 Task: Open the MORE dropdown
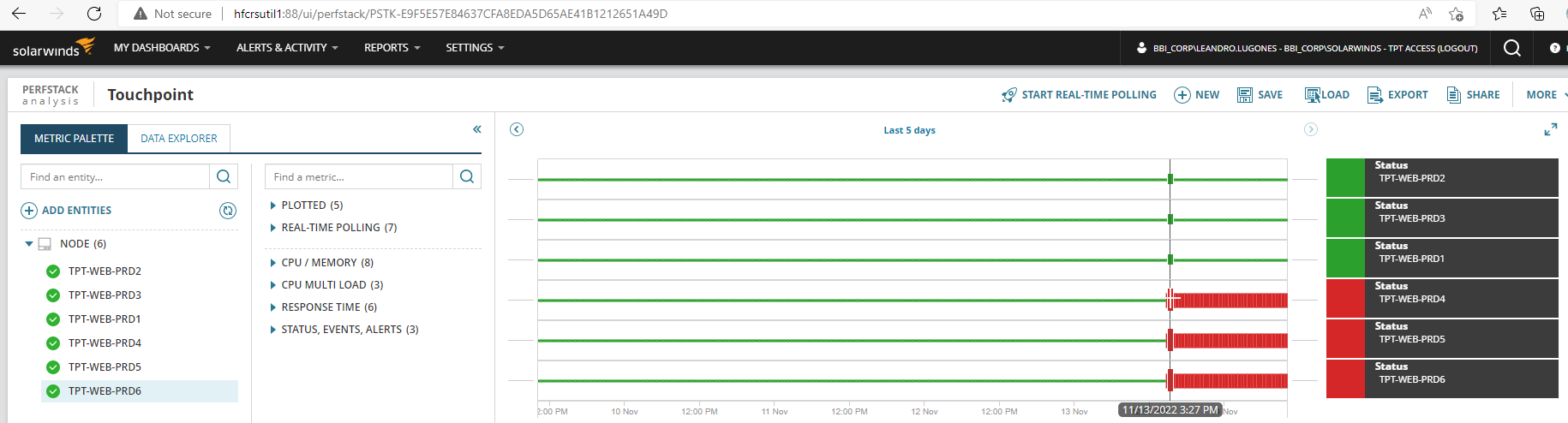point(1547,95)
